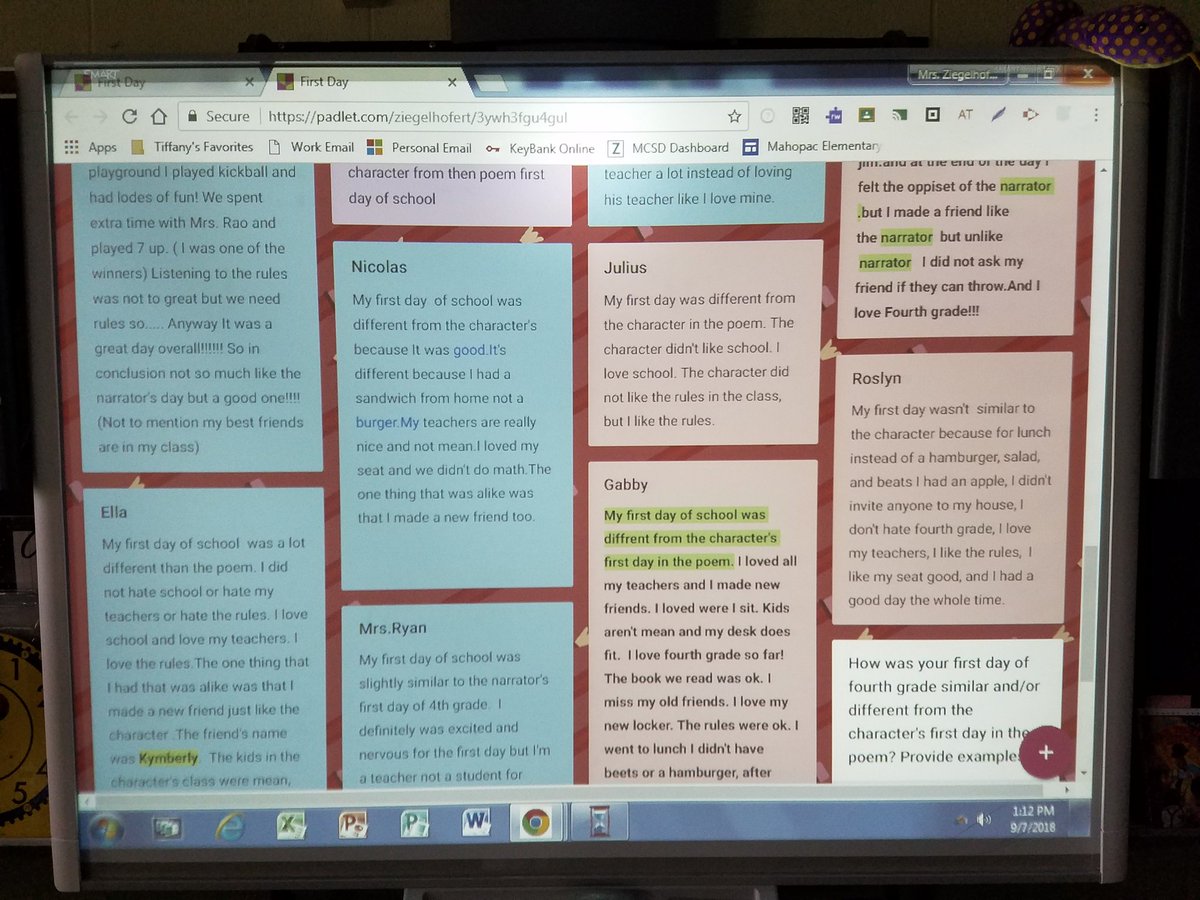Viewport: 1200px width, 900px height.
Task: Open Julius's post card
Action: point(705,342)
